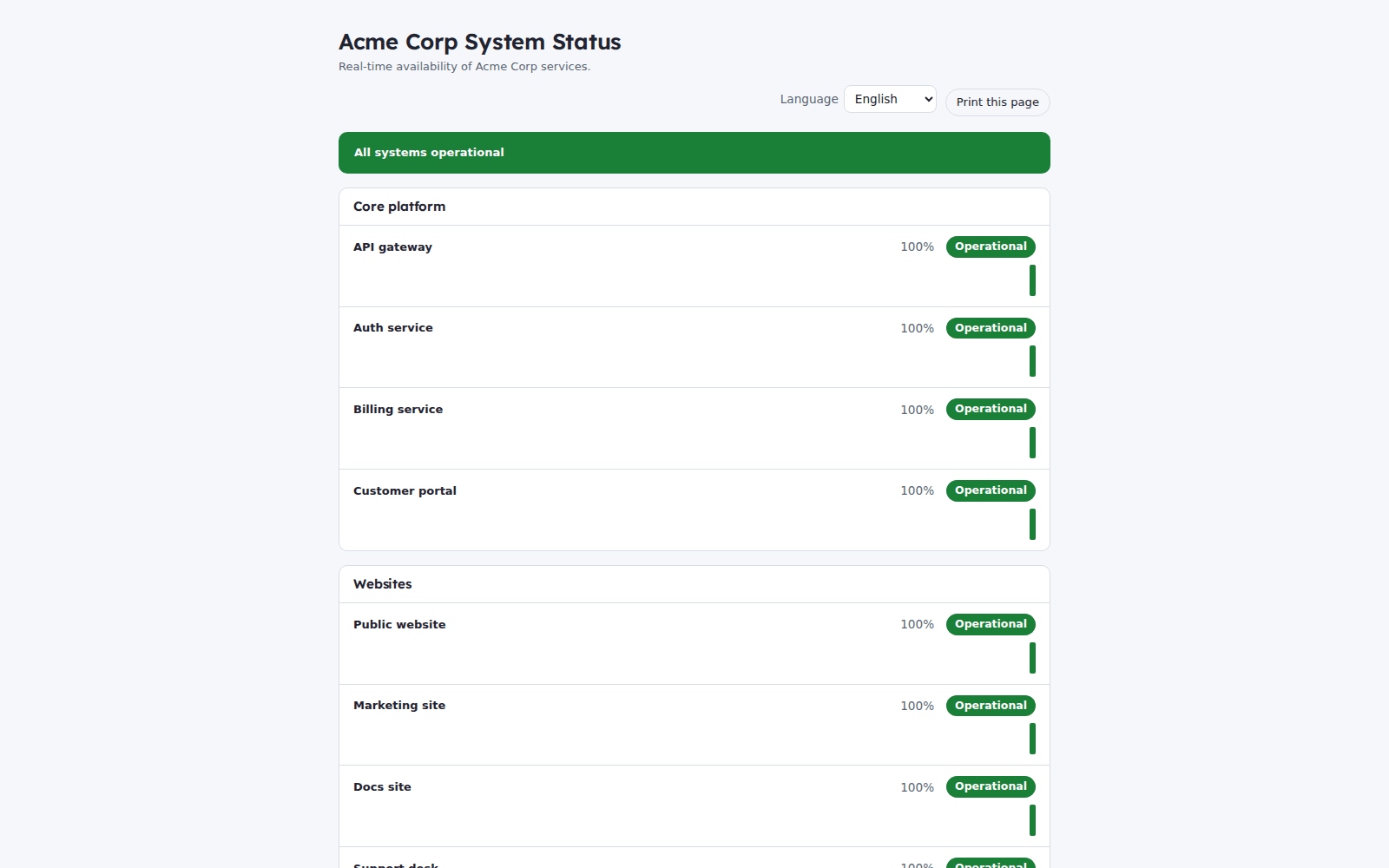Click the 100% uptime value for Docs site

coord(917,787)
